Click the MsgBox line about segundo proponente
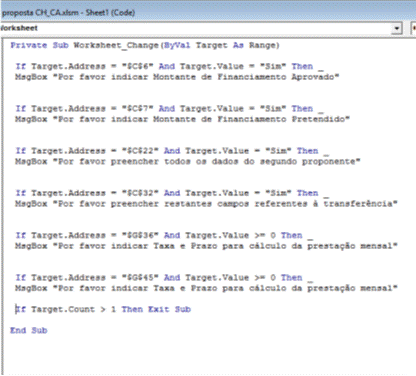416x376 pixels. pos(188,162)
